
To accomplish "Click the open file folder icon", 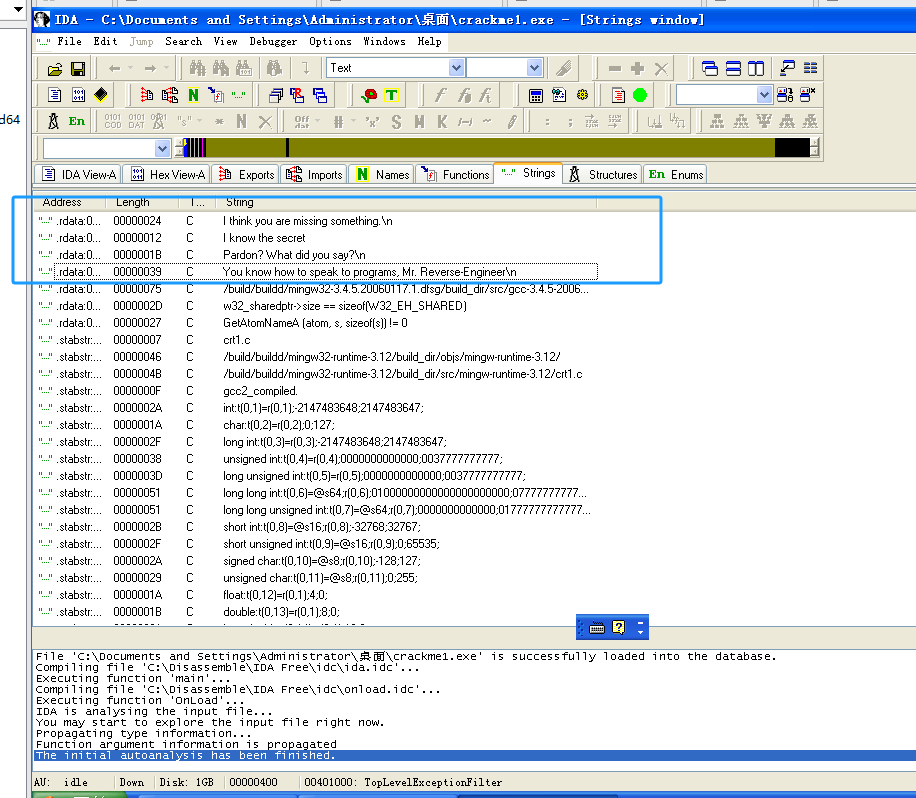I will pyautogui.click(x=55, y=69).
